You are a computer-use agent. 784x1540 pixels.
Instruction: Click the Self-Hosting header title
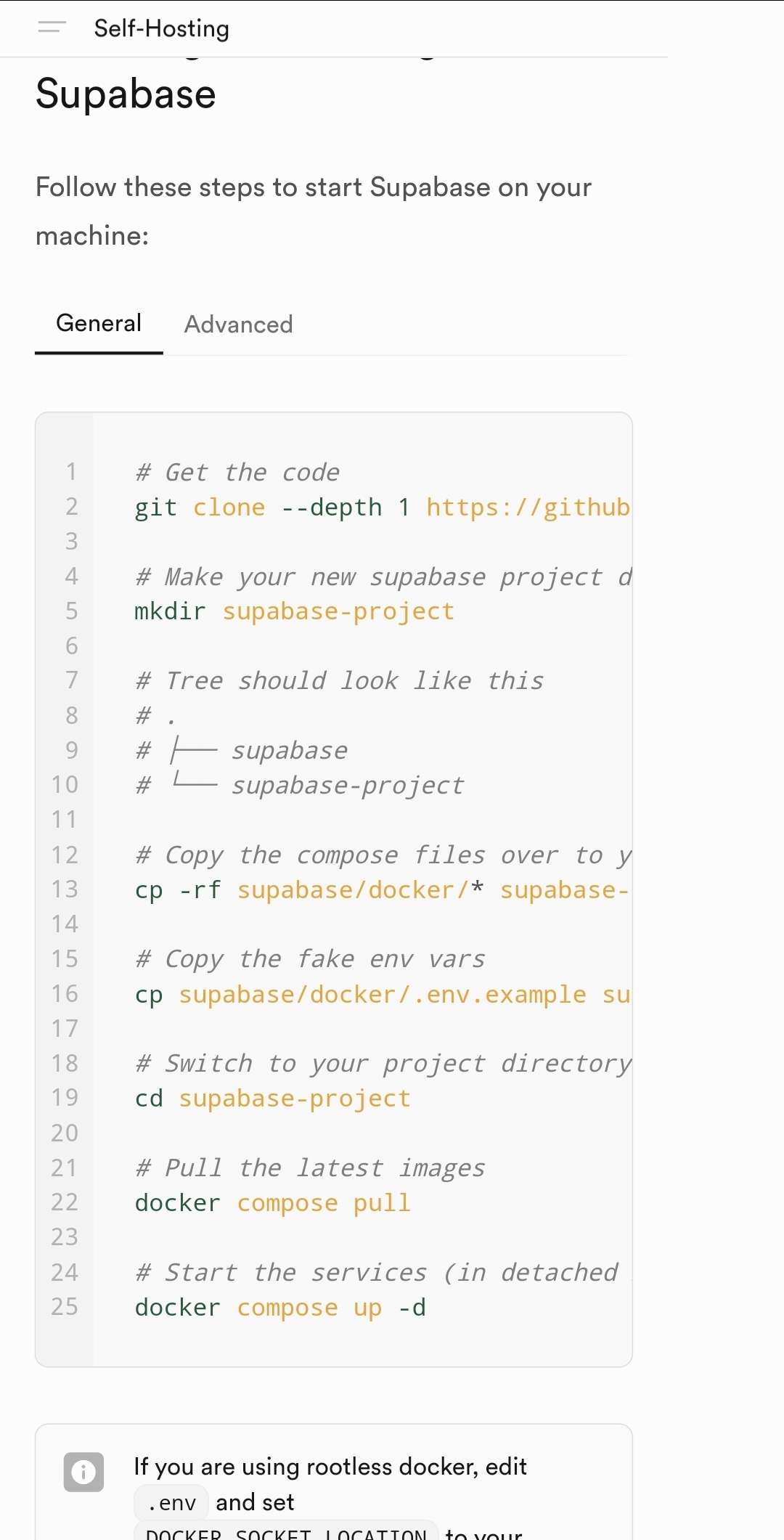coord(161,28)
